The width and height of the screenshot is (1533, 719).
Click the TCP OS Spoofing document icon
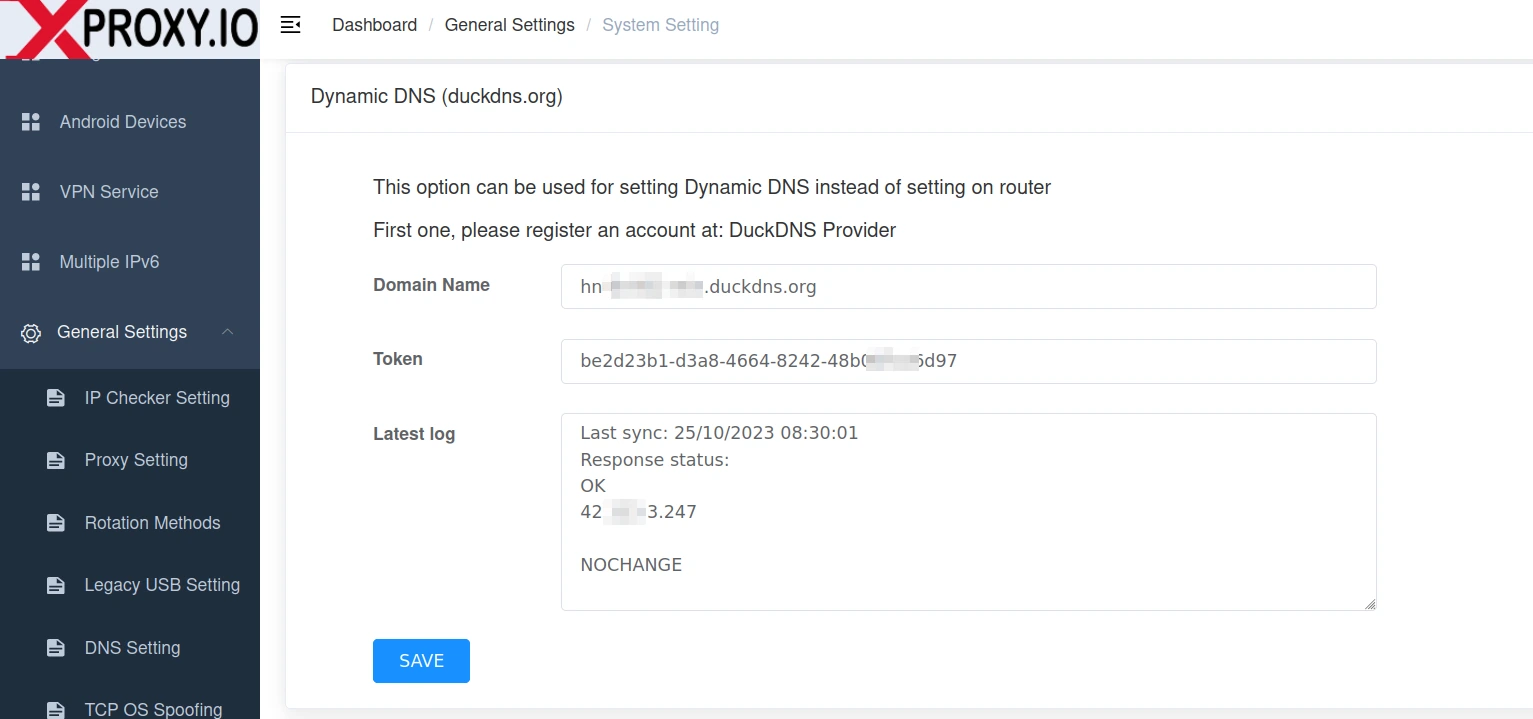click(x=56, y=710)
